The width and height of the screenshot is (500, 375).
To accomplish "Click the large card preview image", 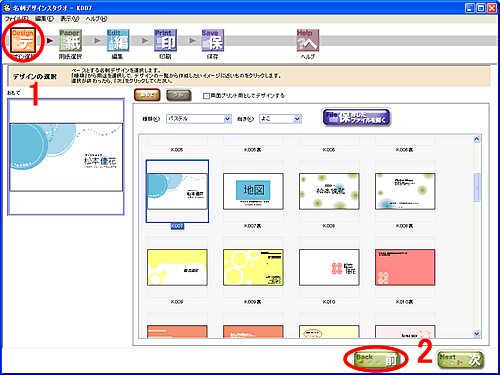I will pos(66,157).
